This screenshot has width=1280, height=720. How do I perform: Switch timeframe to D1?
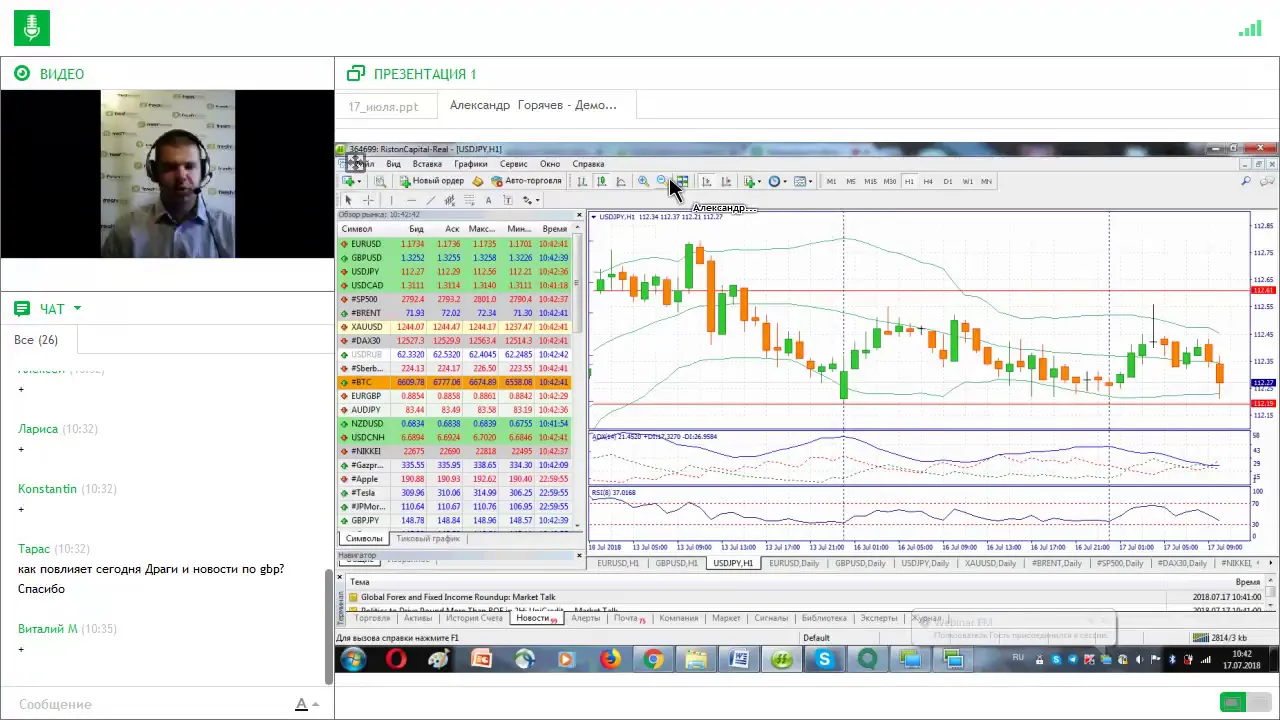[x=948, y=181]
